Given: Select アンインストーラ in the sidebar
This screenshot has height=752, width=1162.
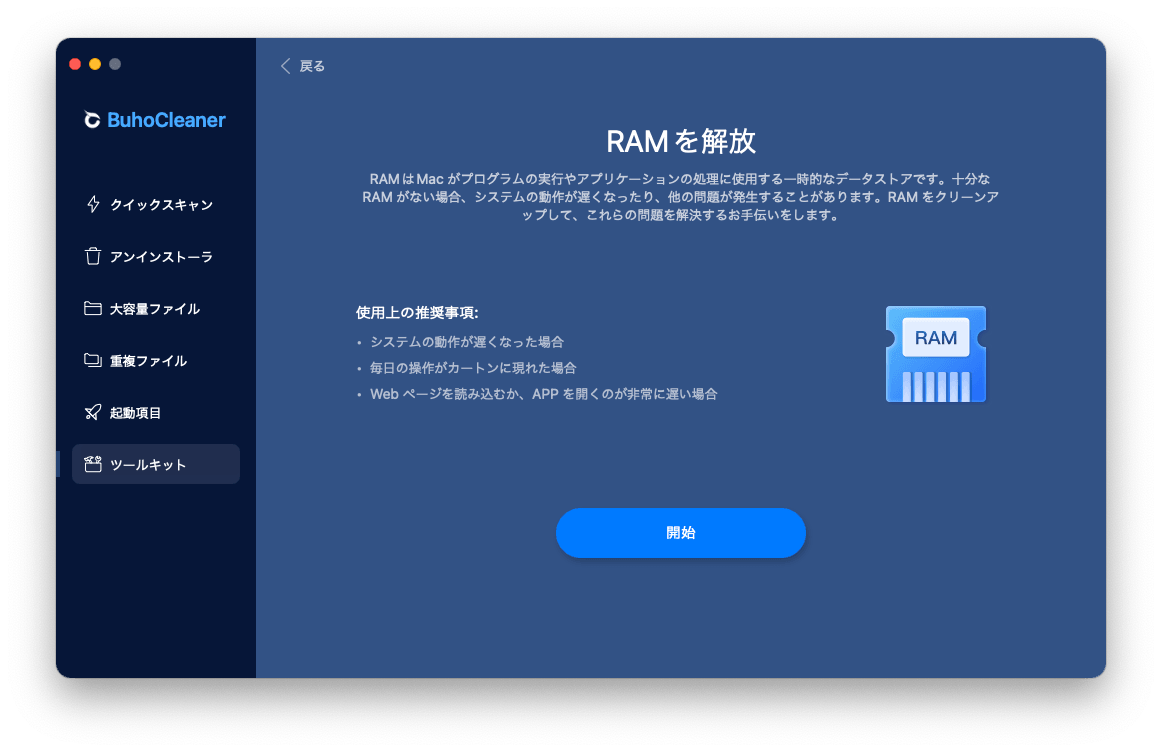Looking at the screenshot, I should pos(161,257).
